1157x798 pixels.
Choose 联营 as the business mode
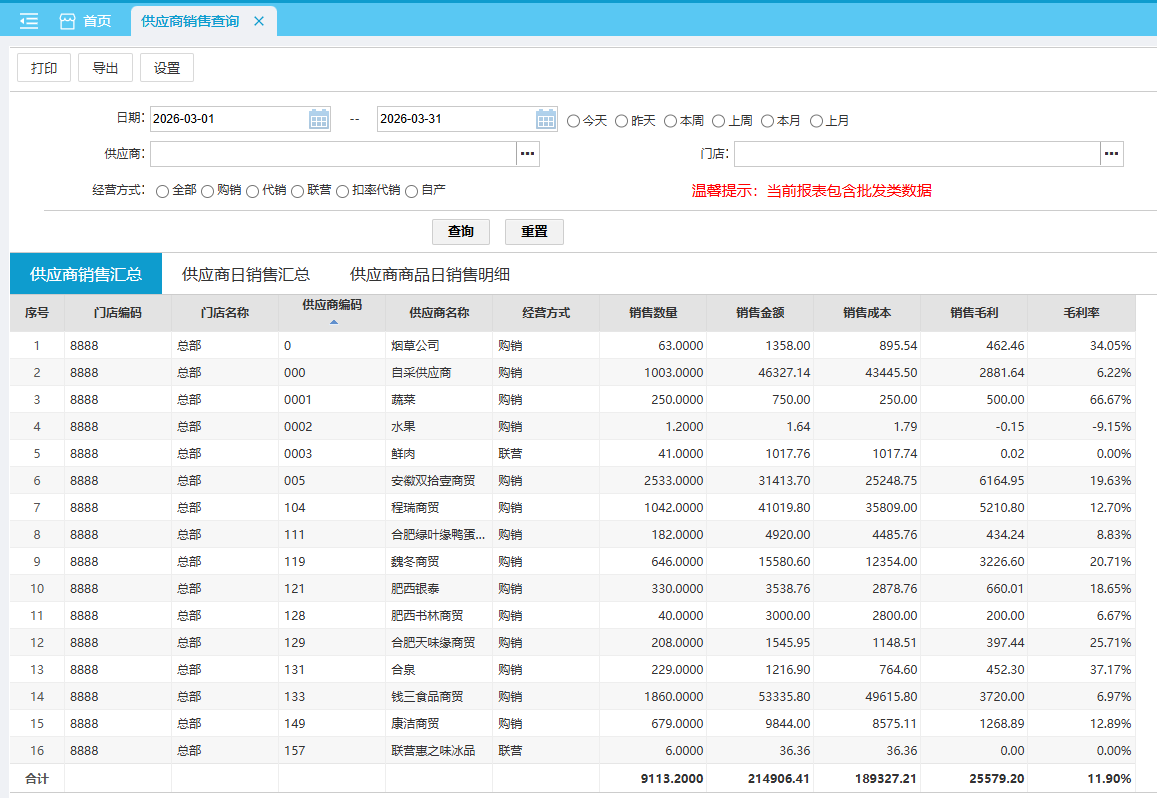[298, 191]
